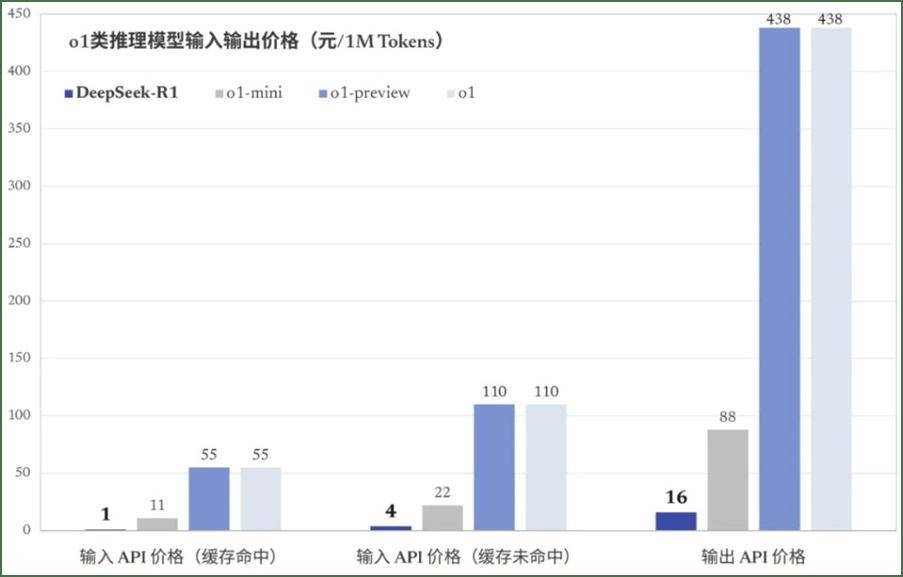Screen dimensions: 903x577
Task: Select the gray o1-mini bar valued 22
Action: click(442, 518)
